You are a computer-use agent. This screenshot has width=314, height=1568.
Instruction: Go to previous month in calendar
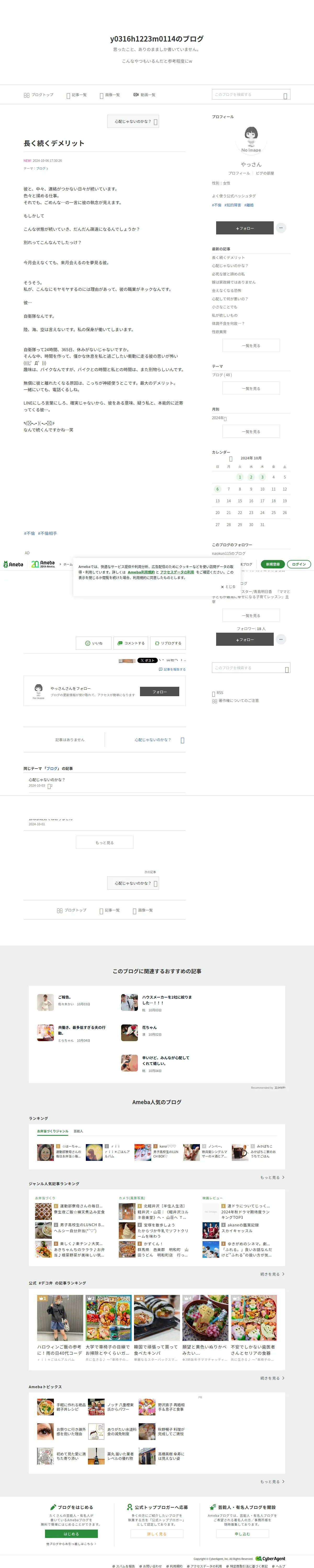[x=231, y=458]
